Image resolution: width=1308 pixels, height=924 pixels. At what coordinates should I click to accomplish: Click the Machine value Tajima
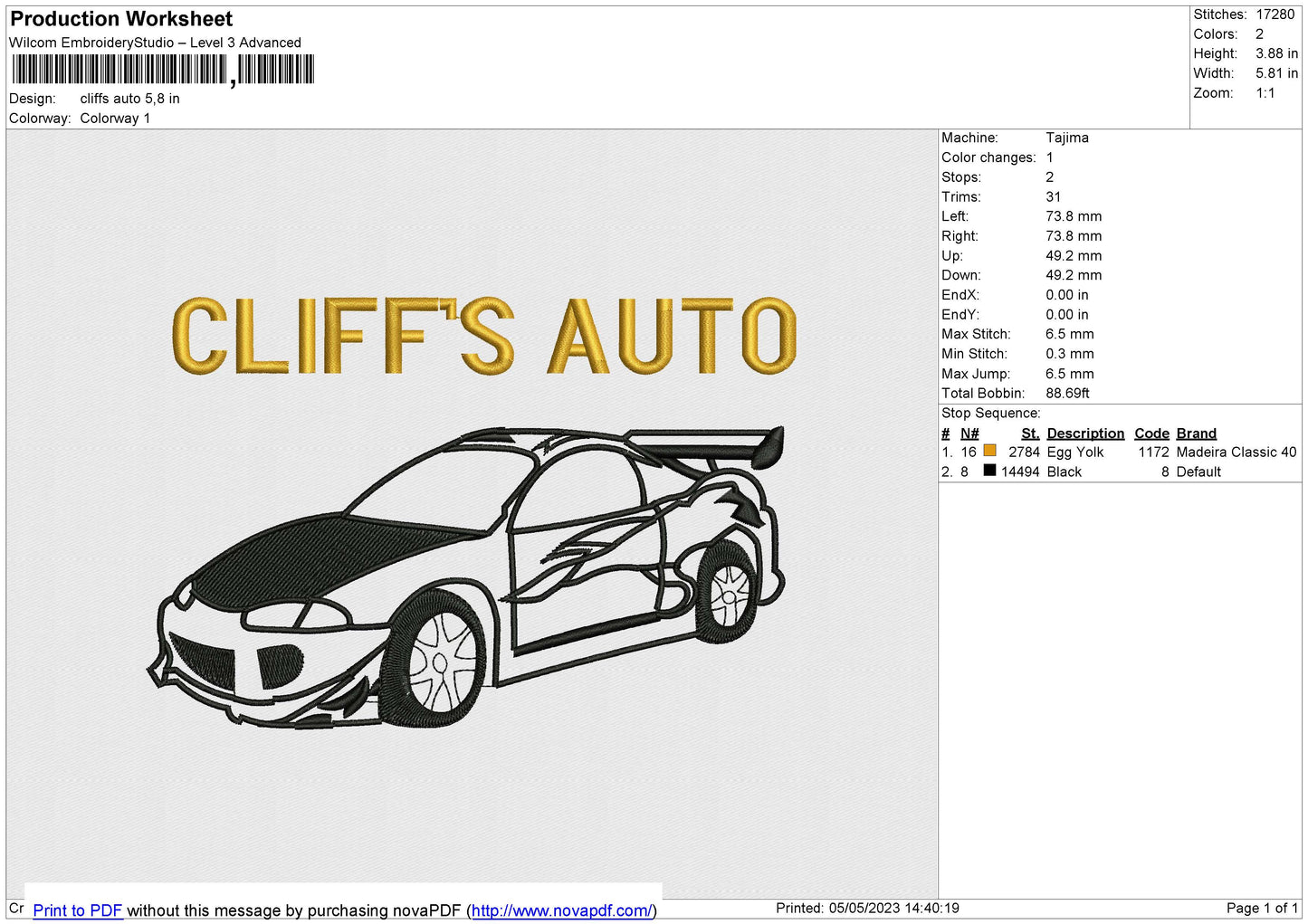(x=1067, y=138)
